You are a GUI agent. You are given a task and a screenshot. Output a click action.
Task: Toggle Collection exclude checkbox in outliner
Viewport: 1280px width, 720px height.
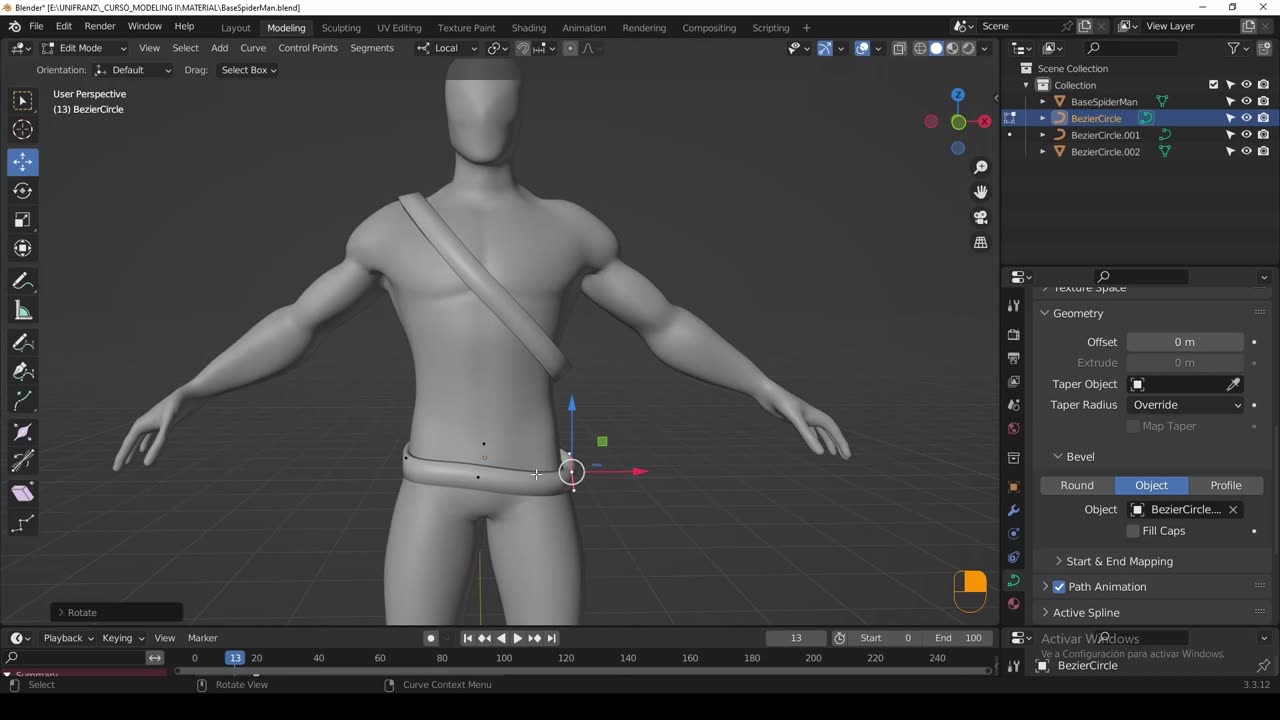(1214, 85)
